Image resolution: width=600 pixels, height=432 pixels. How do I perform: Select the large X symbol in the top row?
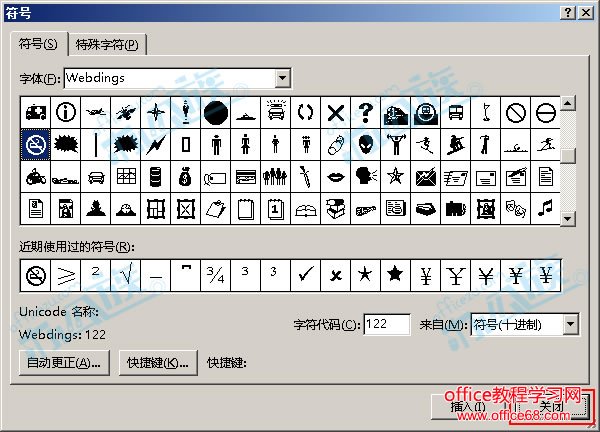click(336, 112)
